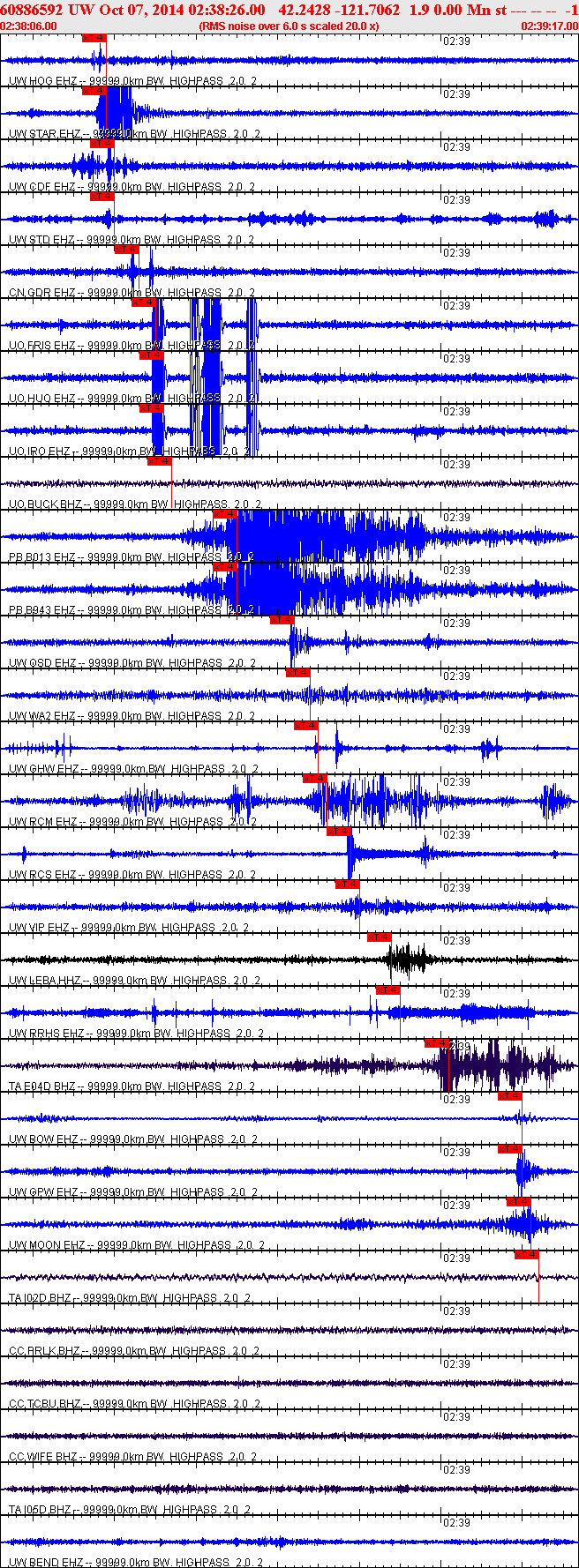Image resolution: width=579 pixels, height=1568 pixels.
Task: Select the UW RCM EHZ station label
Action: pyautogui.click(x=132, y=822)
